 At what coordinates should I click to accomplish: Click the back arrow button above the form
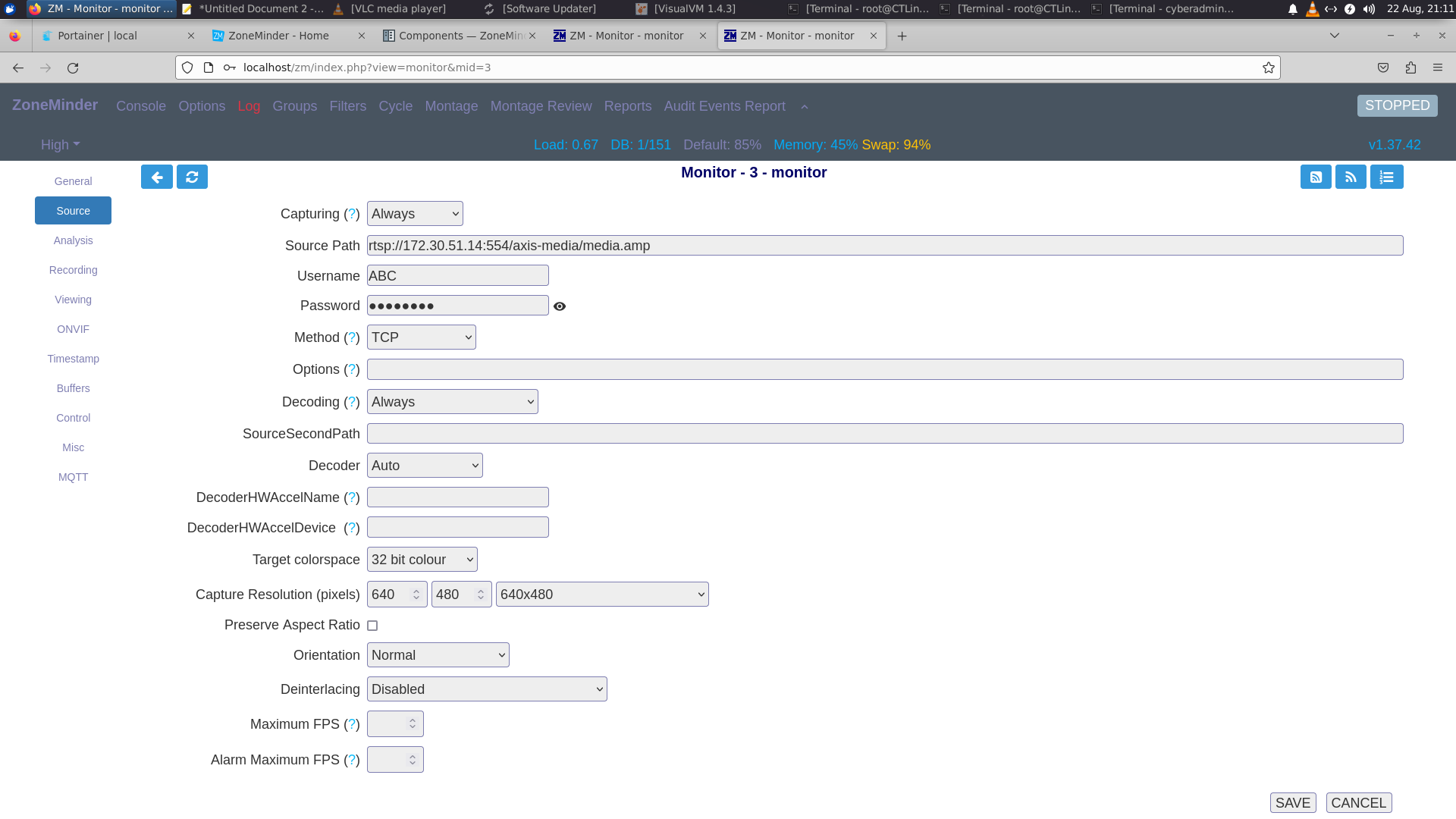(157, 177)
